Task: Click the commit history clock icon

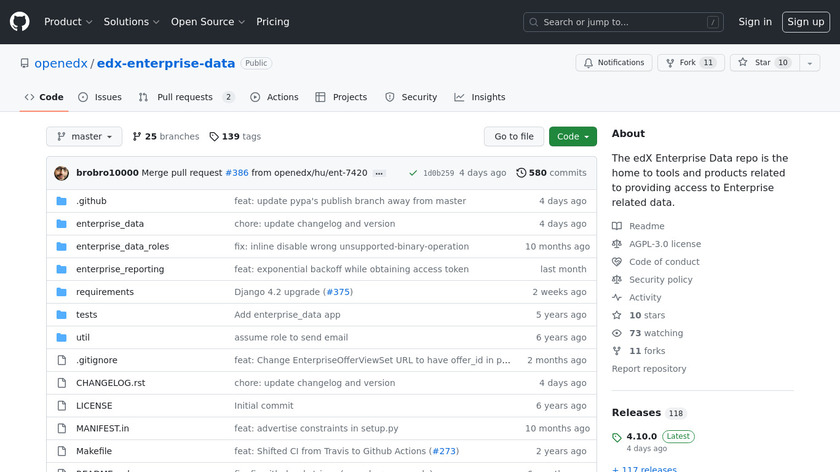Action: (521, 173)
